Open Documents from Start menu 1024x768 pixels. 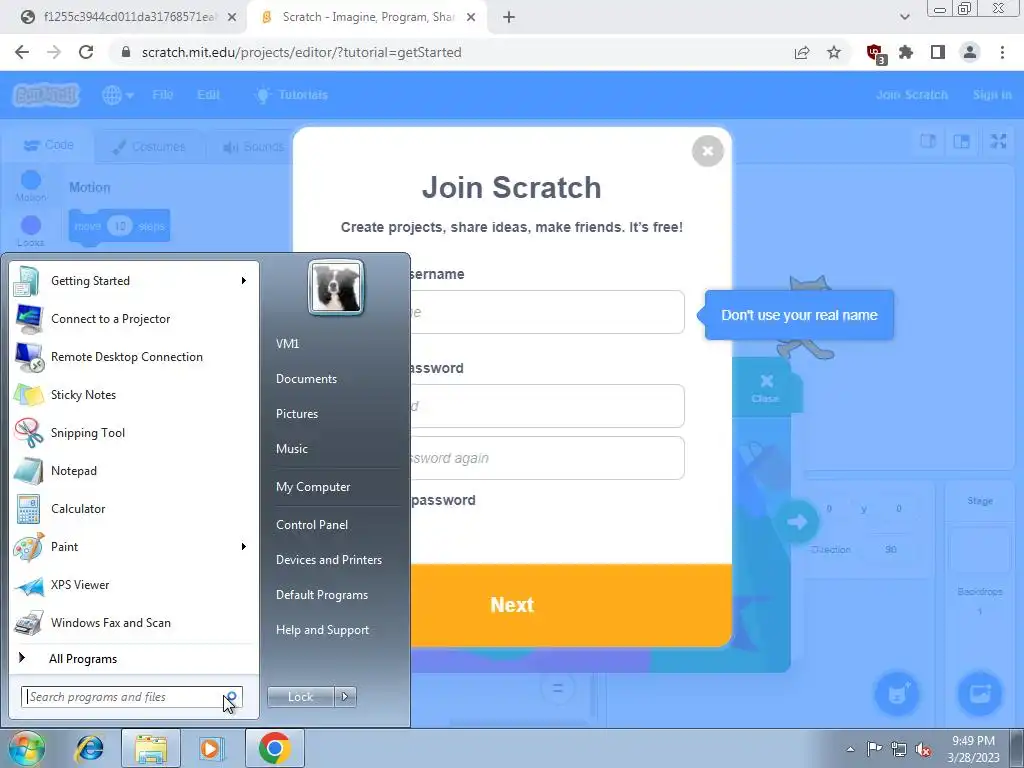[306, 379]
